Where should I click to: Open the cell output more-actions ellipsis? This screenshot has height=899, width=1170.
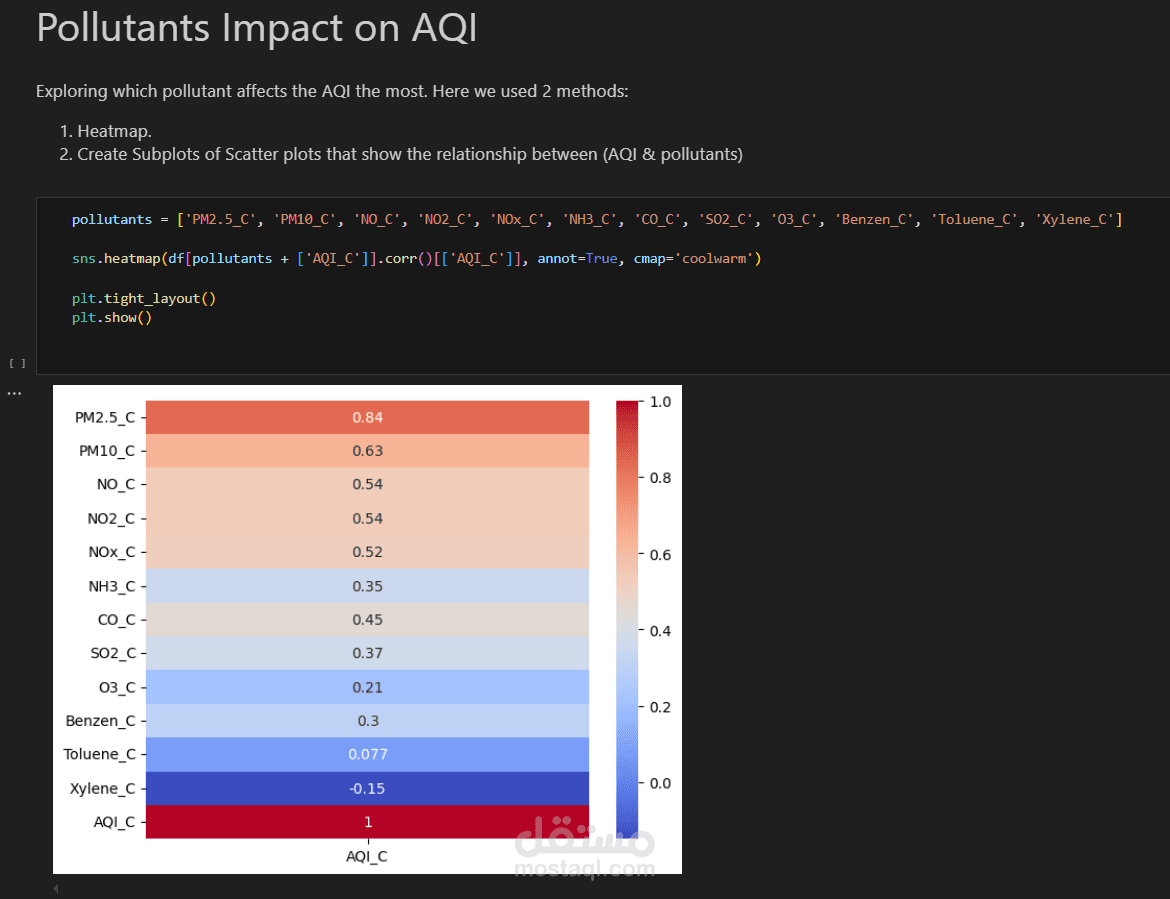[x=14, y=393]
